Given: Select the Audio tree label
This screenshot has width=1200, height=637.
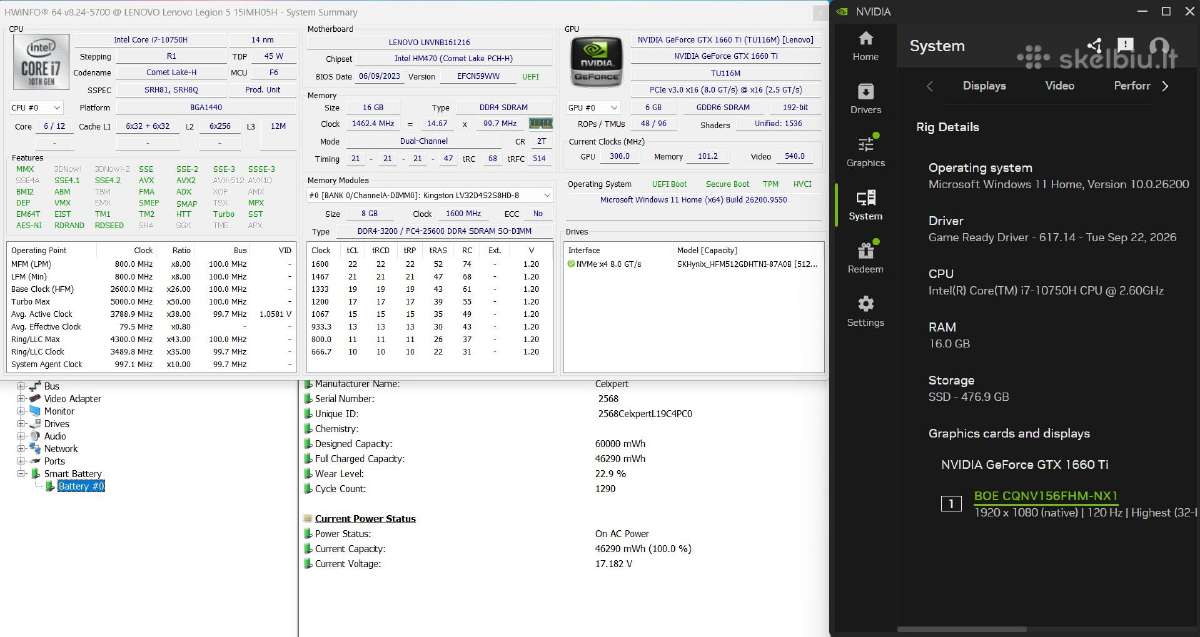Looking at the screenshot, I should tap(55, 436).
